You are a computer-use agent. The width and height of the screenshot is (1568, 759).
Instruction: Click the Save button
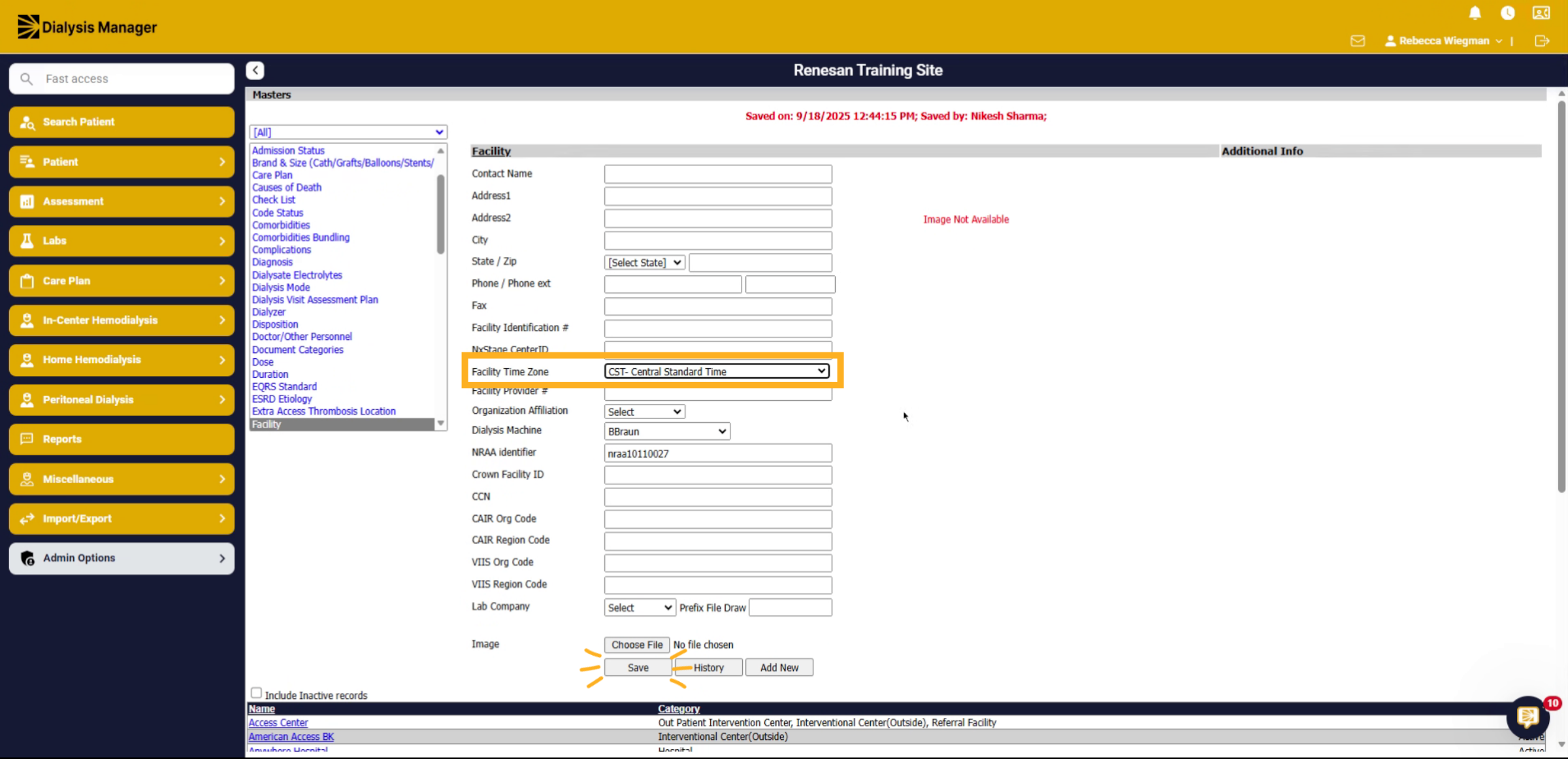click(x=638, y=667)
